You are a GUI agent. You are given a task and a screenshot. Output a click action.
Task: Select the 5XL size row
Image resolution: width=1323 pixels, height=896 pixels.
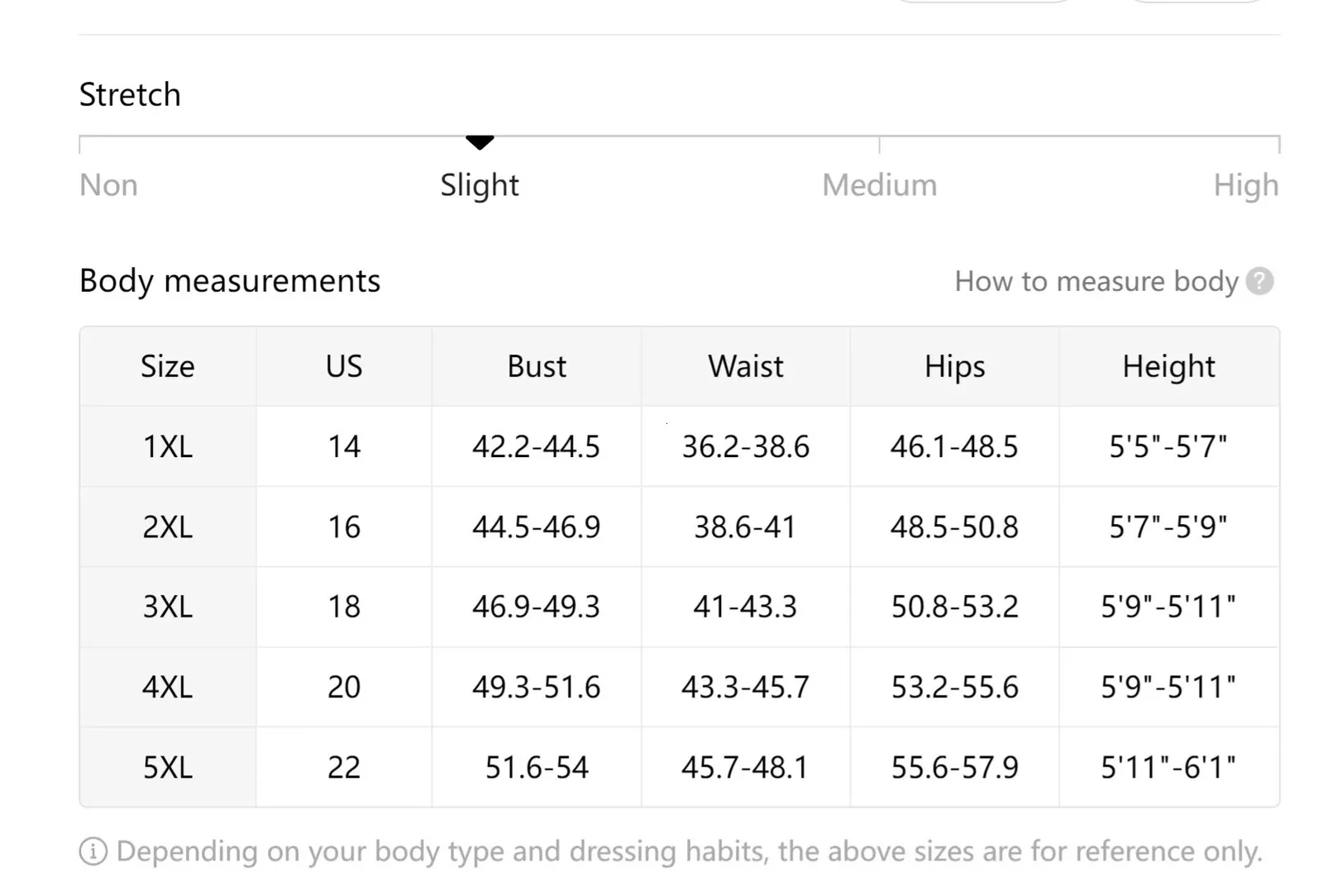pos(680,767)
